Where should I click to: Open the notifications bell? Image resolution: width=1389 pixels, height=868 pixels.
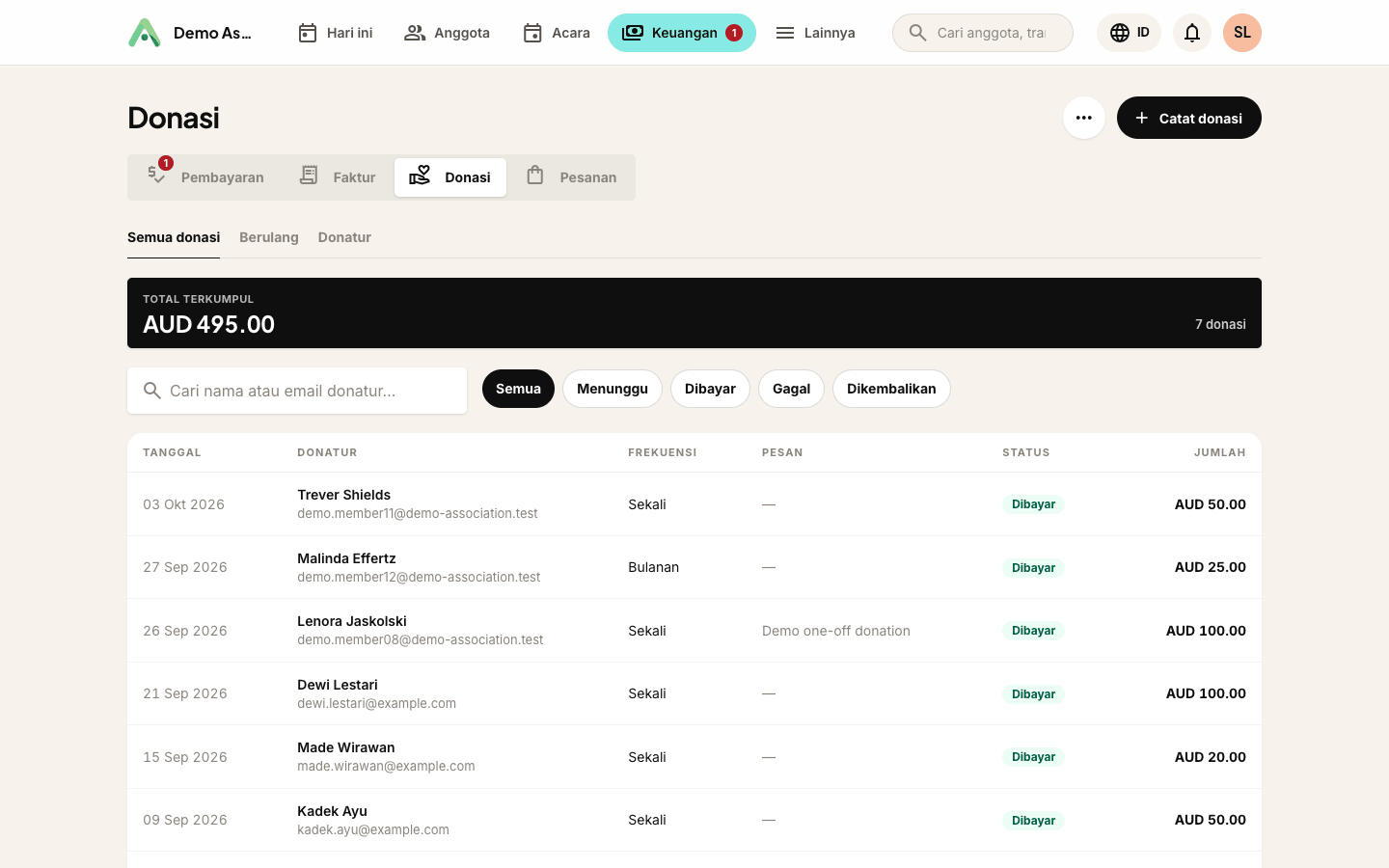pyautogui.click(x=1192, y=33)
